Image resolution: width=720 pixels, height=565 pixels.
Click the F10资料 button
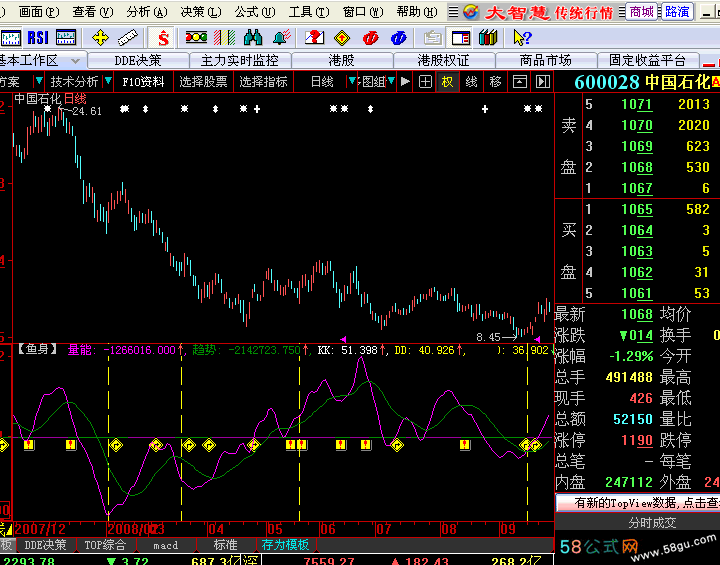143,82
